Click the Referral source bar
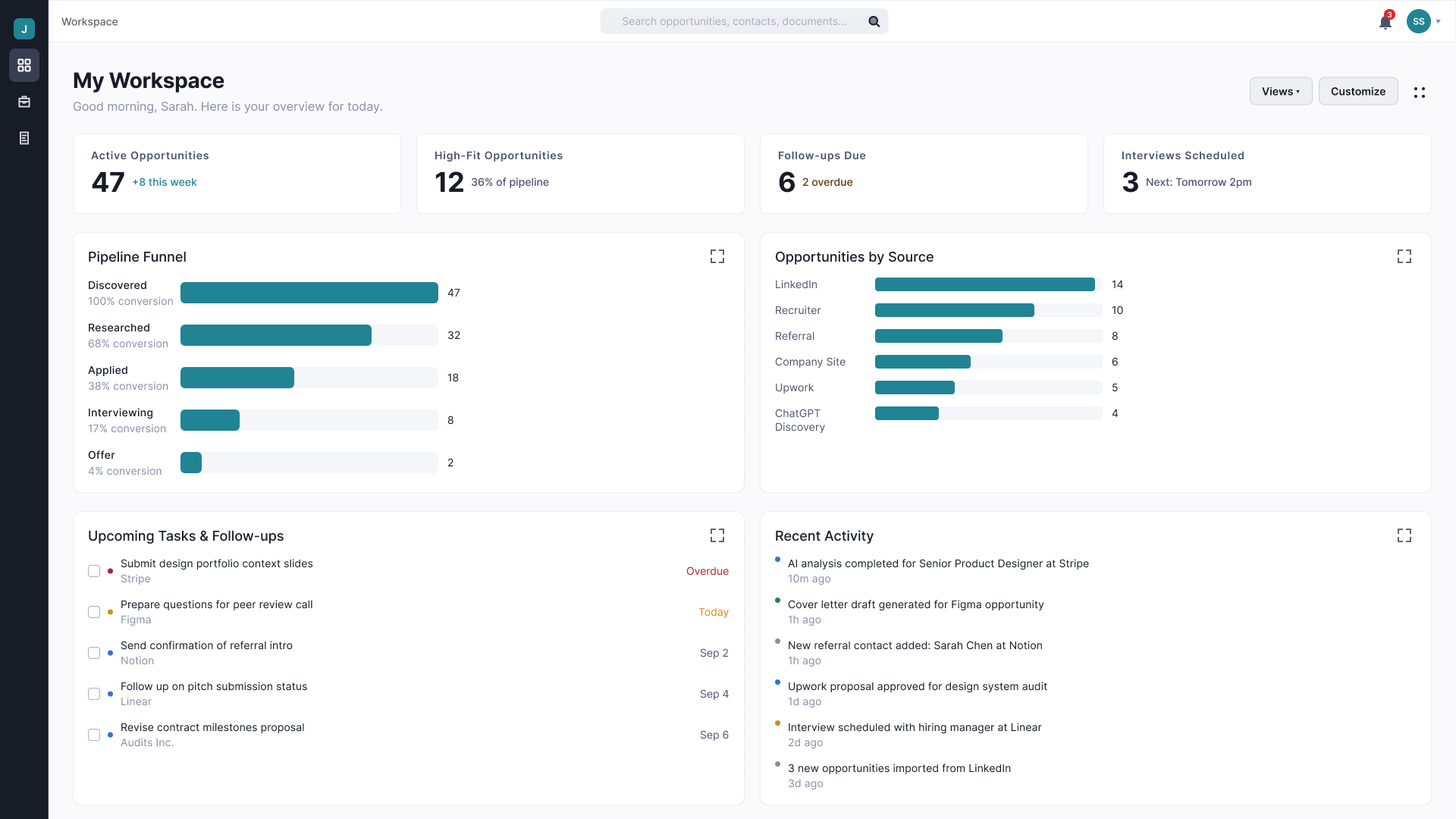 pos(939,336)
